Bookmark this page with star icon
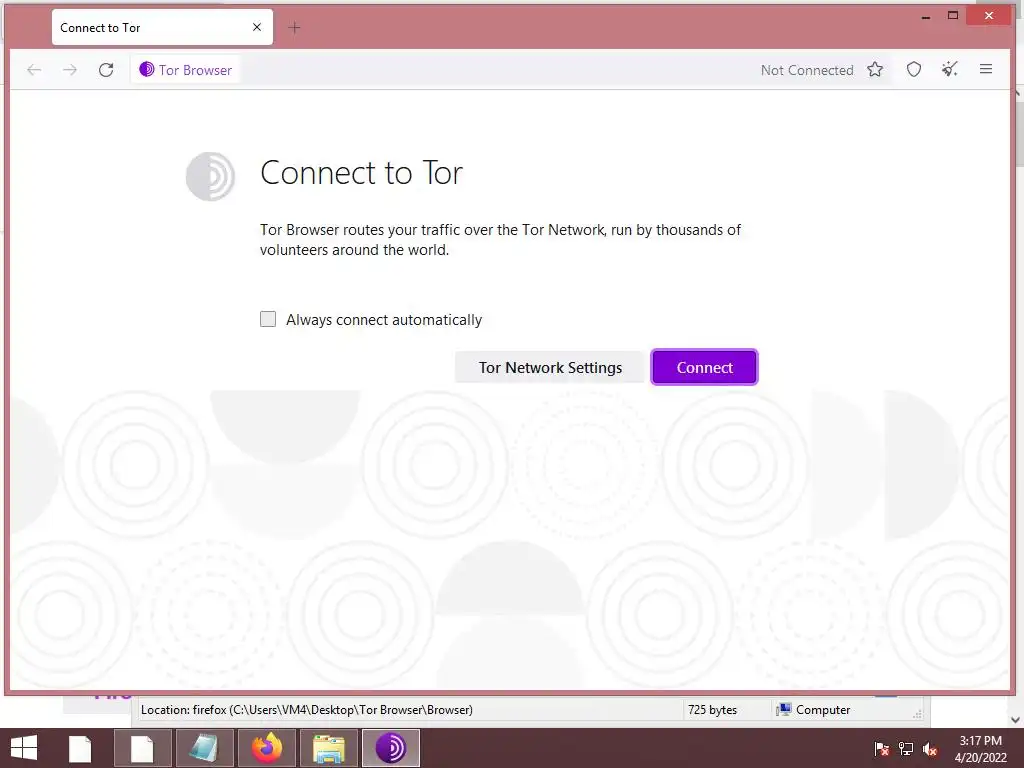 [875, 69]
